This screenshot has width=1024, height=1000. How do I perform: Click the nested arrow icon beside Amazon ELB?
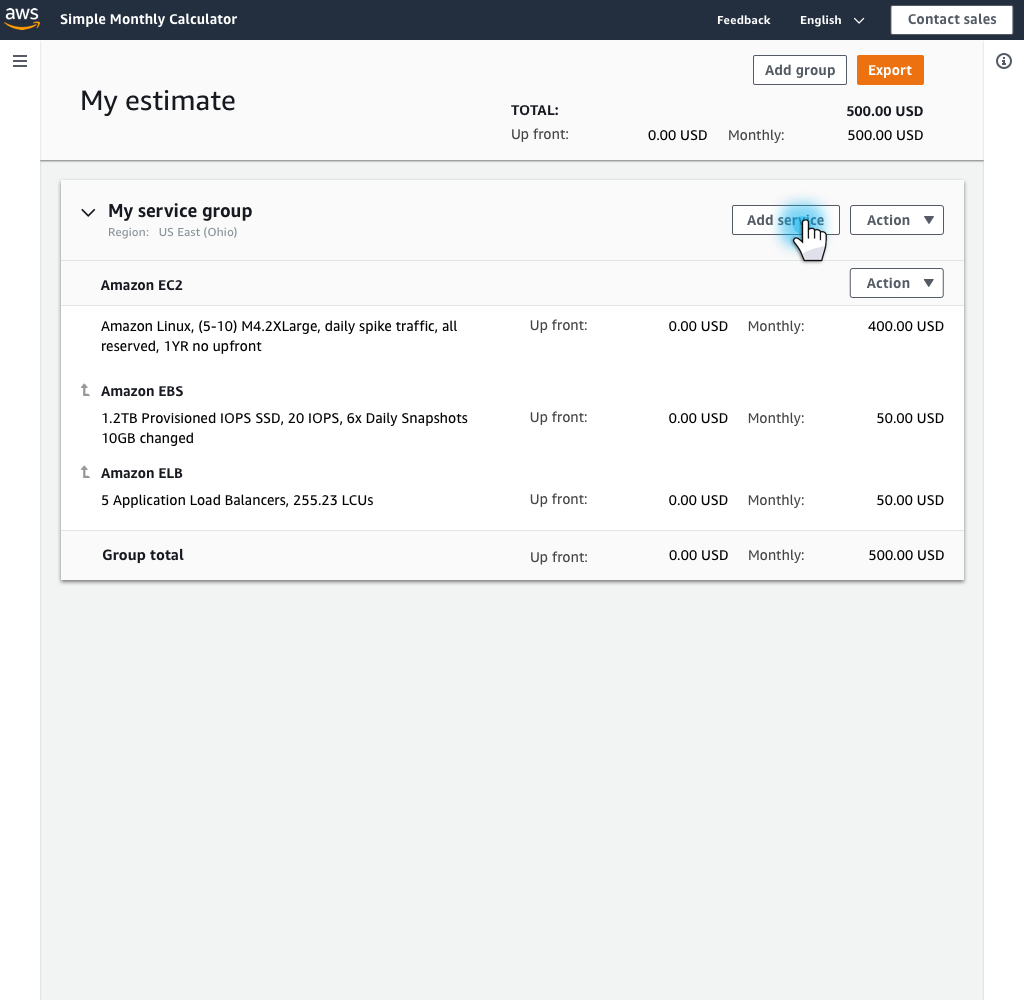[86, 473]
